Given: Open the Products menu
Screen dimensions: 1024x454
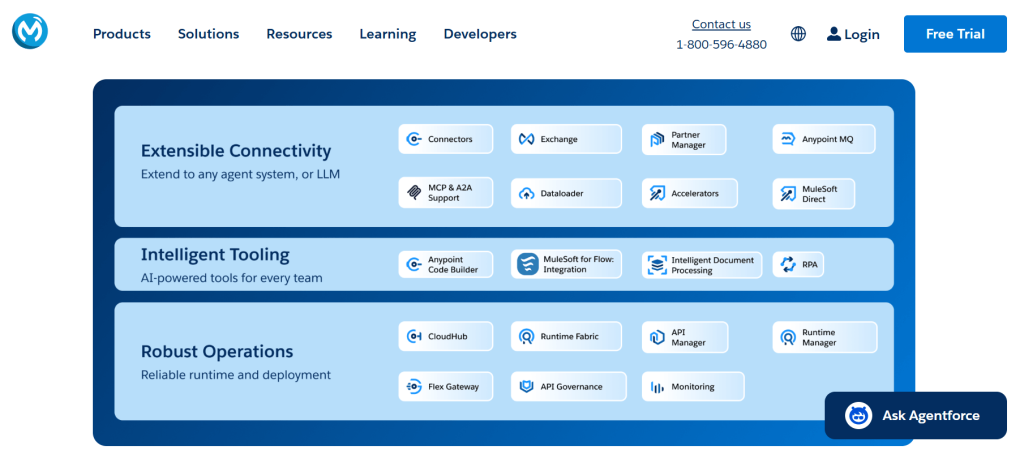Looking at the screenshot, I should [x=121, y=34].
